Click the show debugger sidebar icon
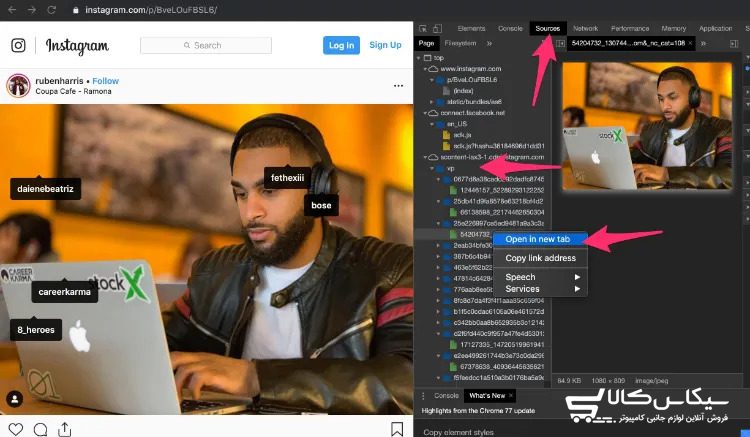 pos(734,44)
